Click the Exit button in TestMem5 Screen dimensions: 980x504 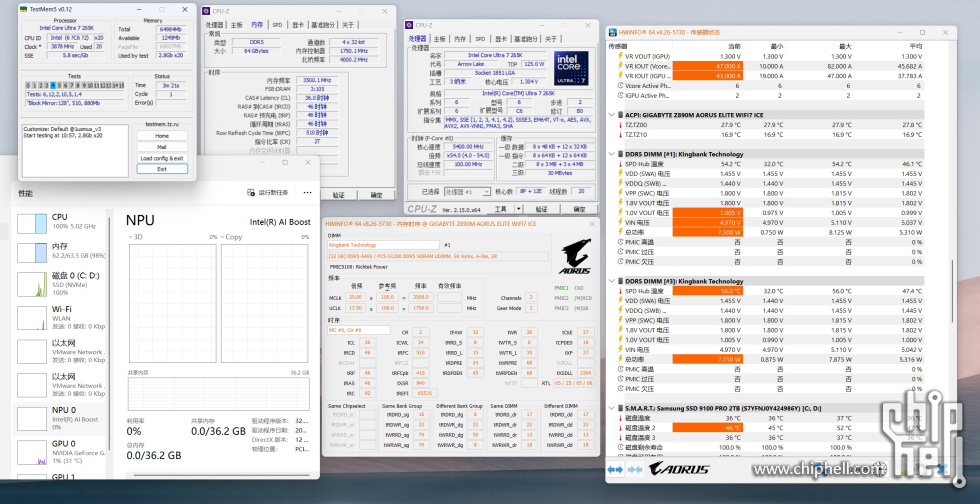click(162, 169)
